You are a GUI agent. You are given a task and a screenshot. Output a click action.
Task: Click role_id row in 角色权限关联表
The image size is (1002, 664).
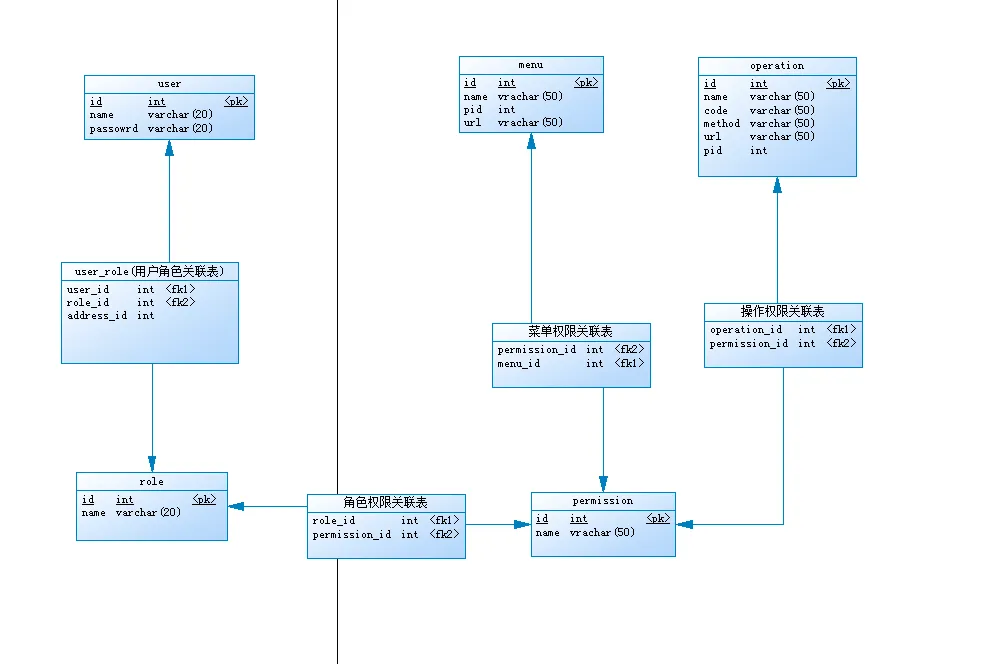(x=386, y=521)
